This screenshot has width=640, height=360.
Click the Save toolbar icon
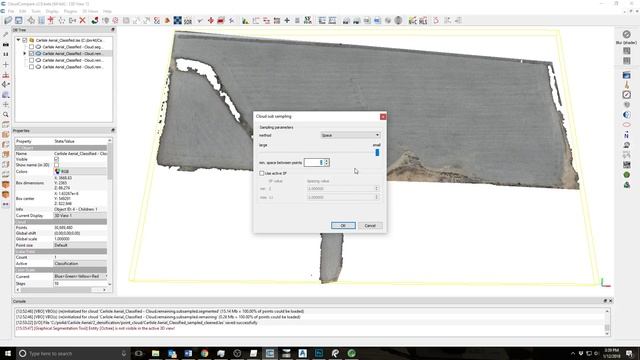19,20
